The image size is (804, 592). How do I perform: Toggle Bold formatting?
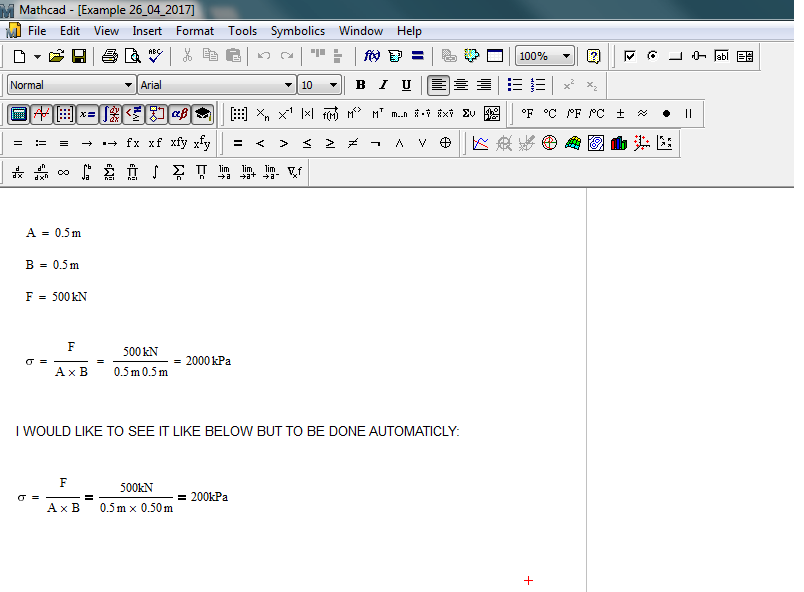tap(360, 85)
